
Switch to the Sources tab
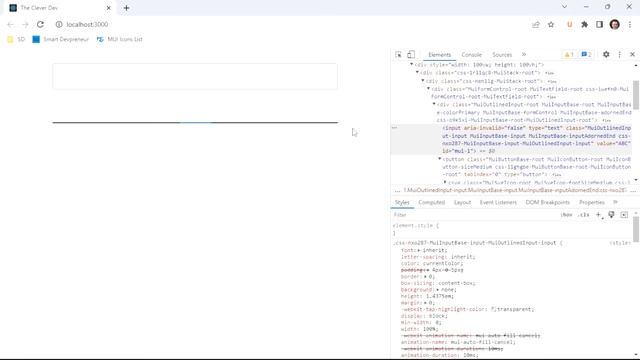tap(502, 55)
